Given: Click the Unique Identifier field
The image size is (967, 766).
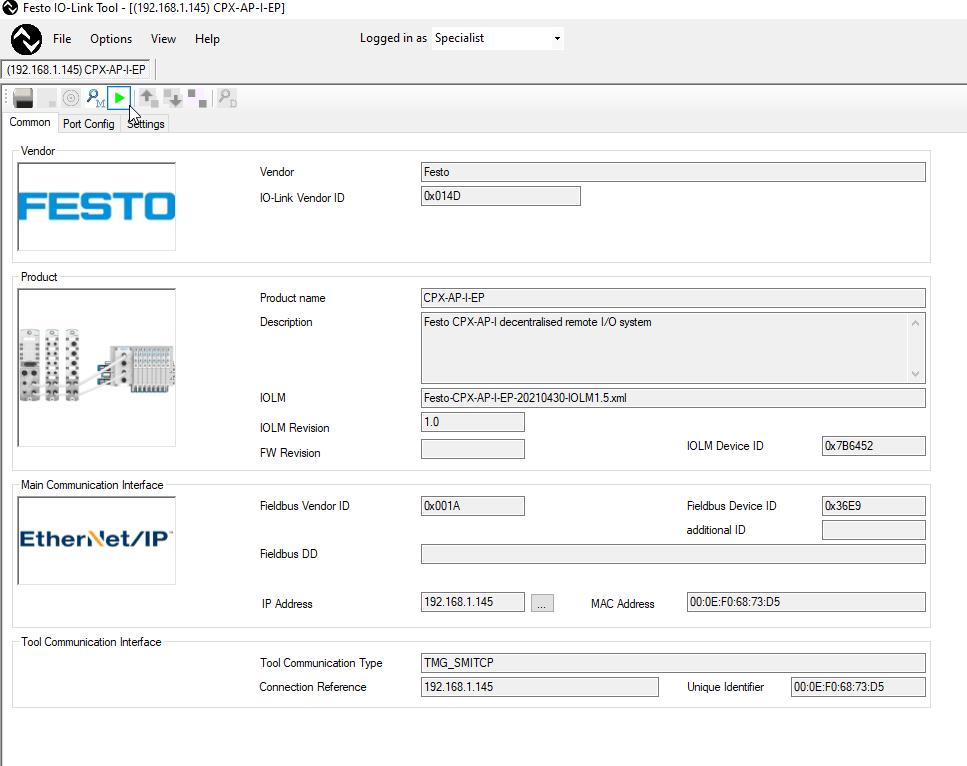Looking at the screenshot, I should coord(858,687).
